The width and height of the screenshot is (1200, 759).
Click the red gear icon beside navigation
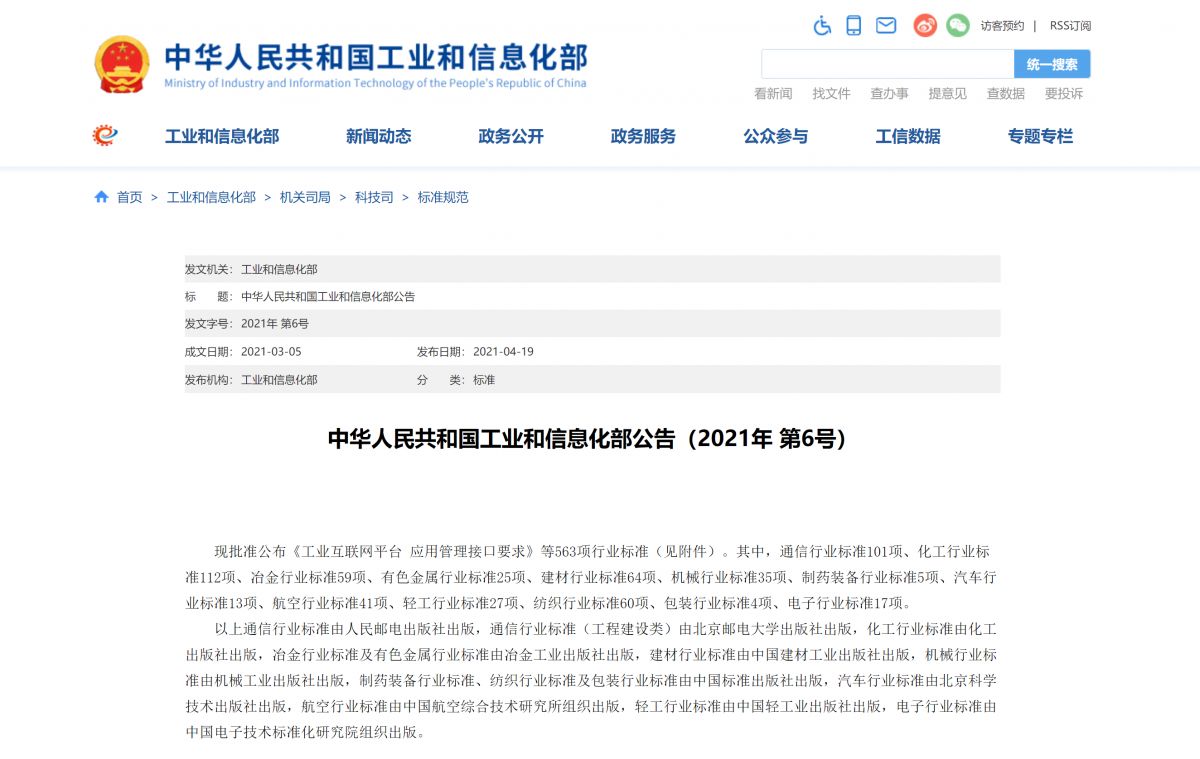(x=105, y=136)
